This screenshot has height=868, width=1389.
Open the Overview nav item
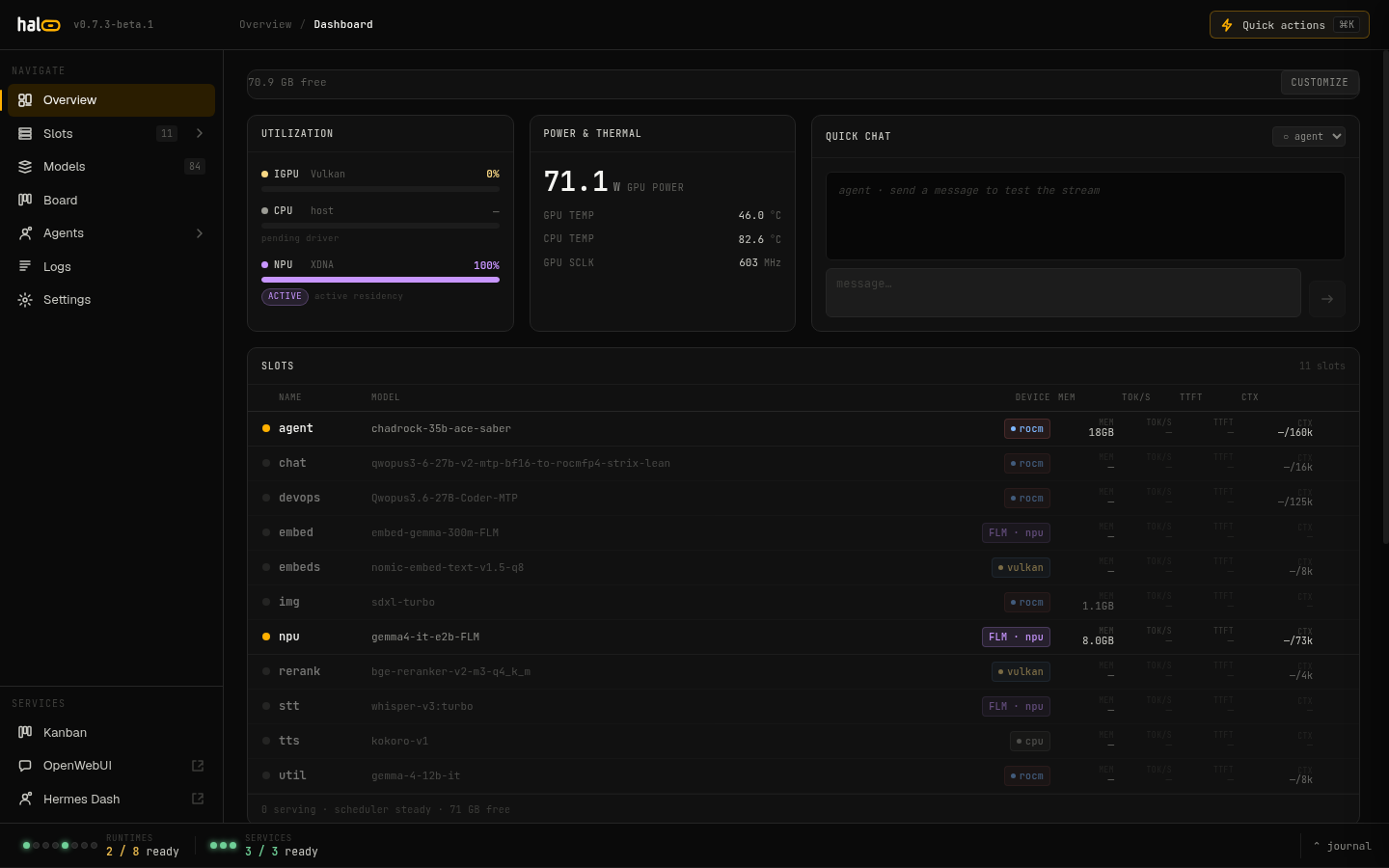[112, 100]
